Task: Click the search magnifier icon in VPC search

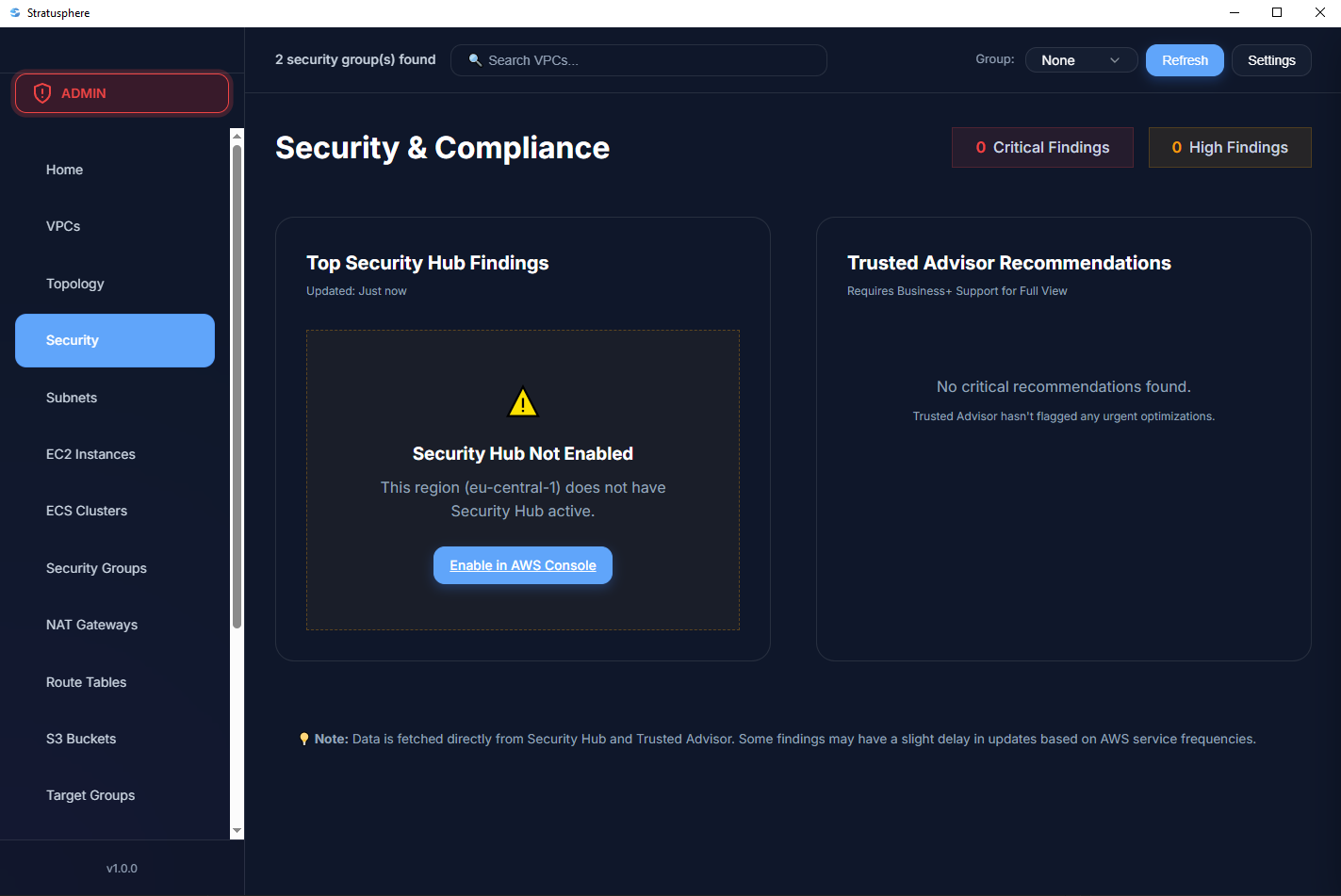Action: 476,59
